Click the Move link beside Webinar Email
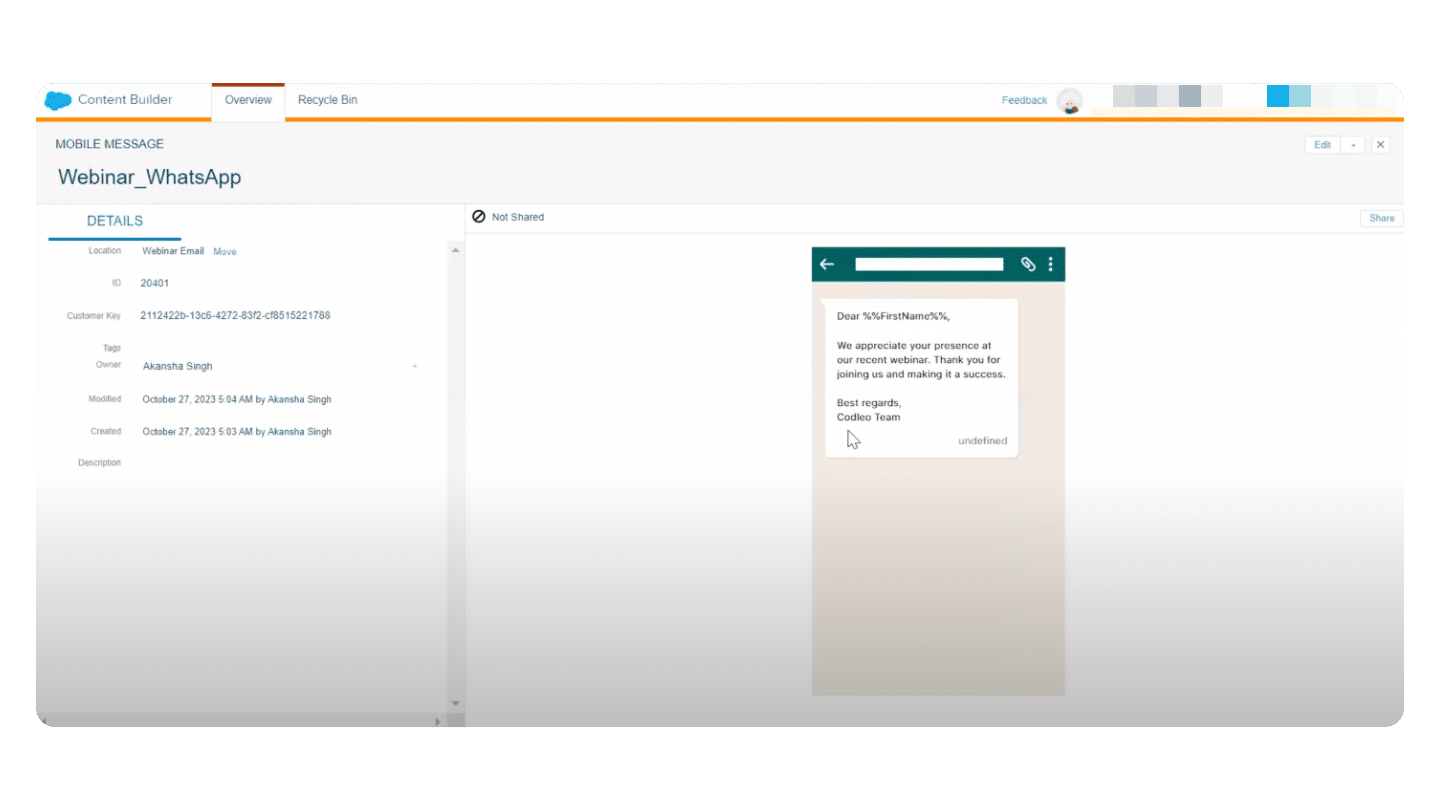 225,252
